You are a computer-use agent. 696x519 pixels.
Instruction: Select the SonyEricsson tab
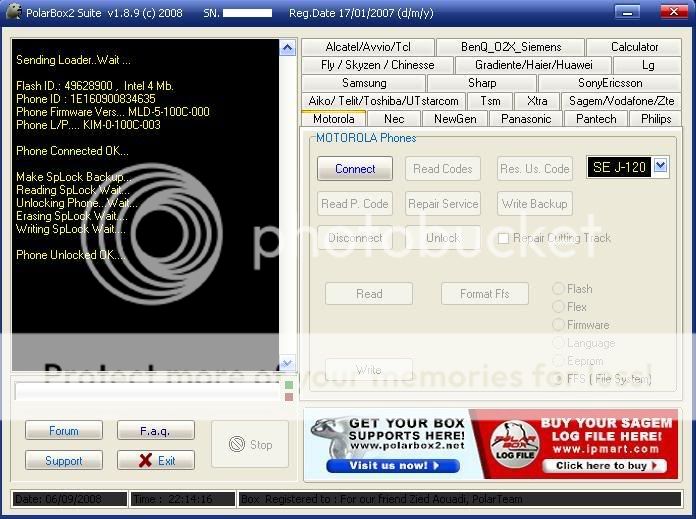tap(610, 83)
